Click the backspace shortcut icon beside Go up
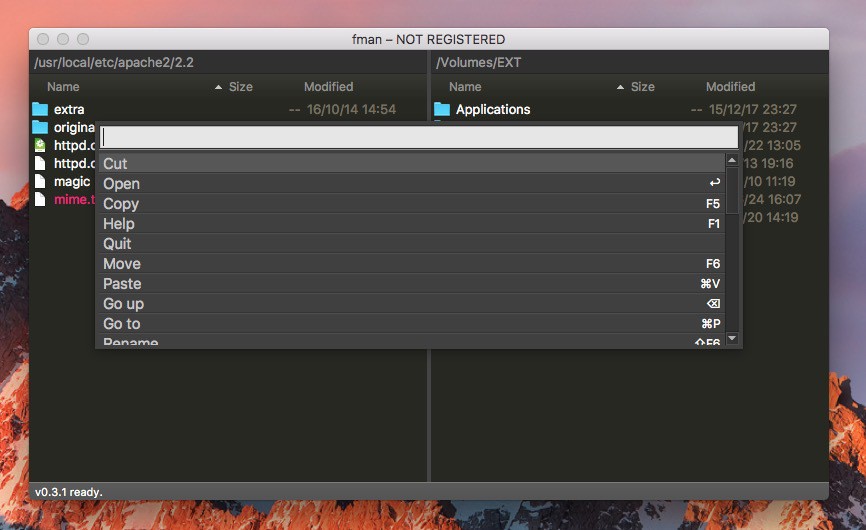Screen dimensions: 866x530 click(x=714, y=304)
